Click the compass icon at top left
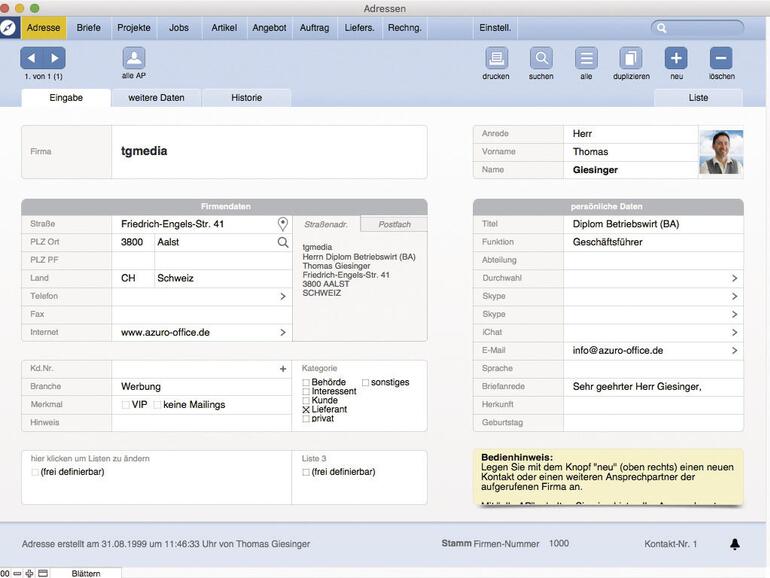 point(8,28)
